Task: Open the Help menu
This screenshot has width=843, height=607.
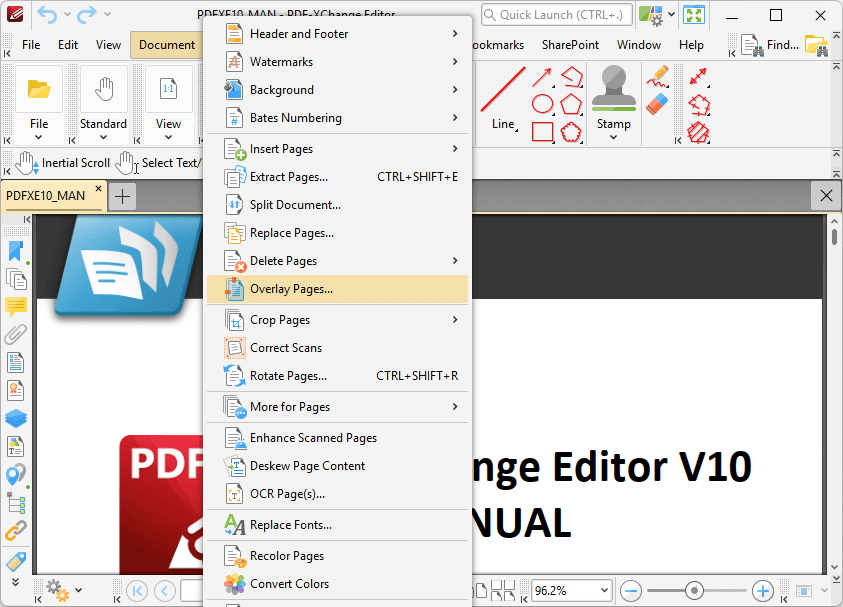Action: point(691,45)
